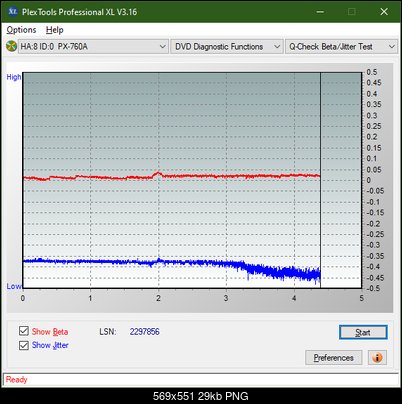Click the Low label on the graph axis

point(14,286)
